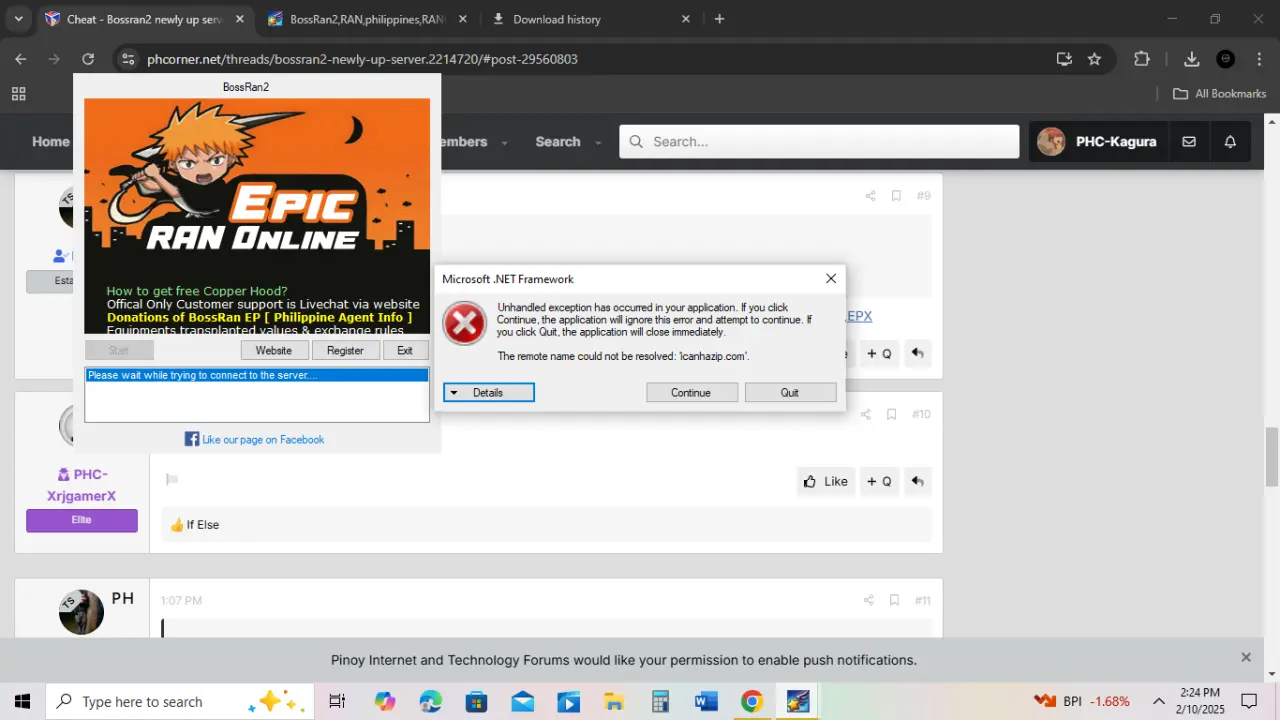Quote post #10 with +Q
This screenshot has width=1280, height=720.
(879, 481)
